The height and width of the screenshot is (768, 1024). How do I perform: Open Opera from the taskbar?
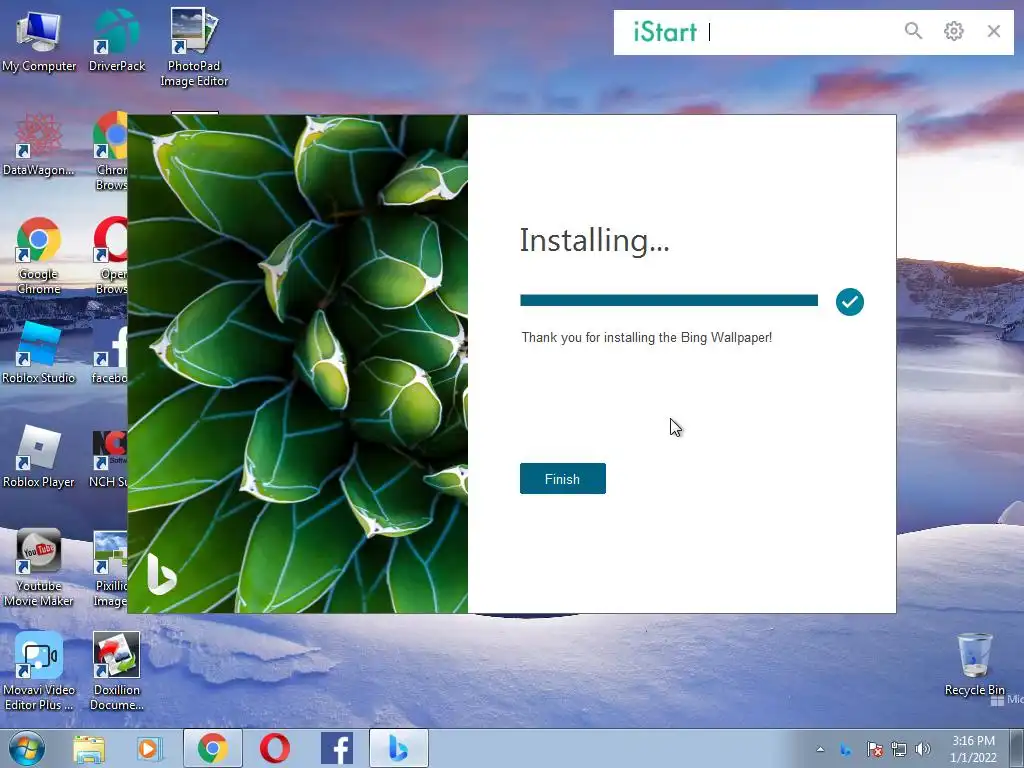[275, 748]
